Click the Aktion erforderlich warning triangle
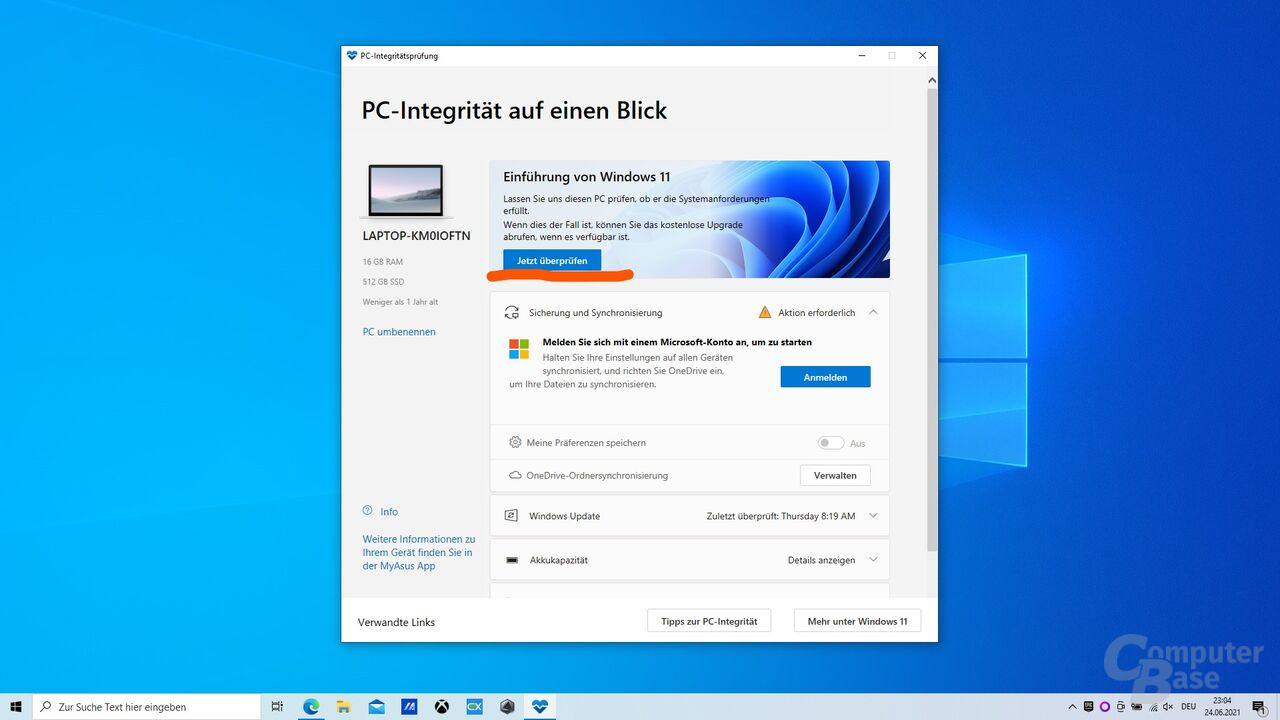1280x720 pixels. (766, 312)
